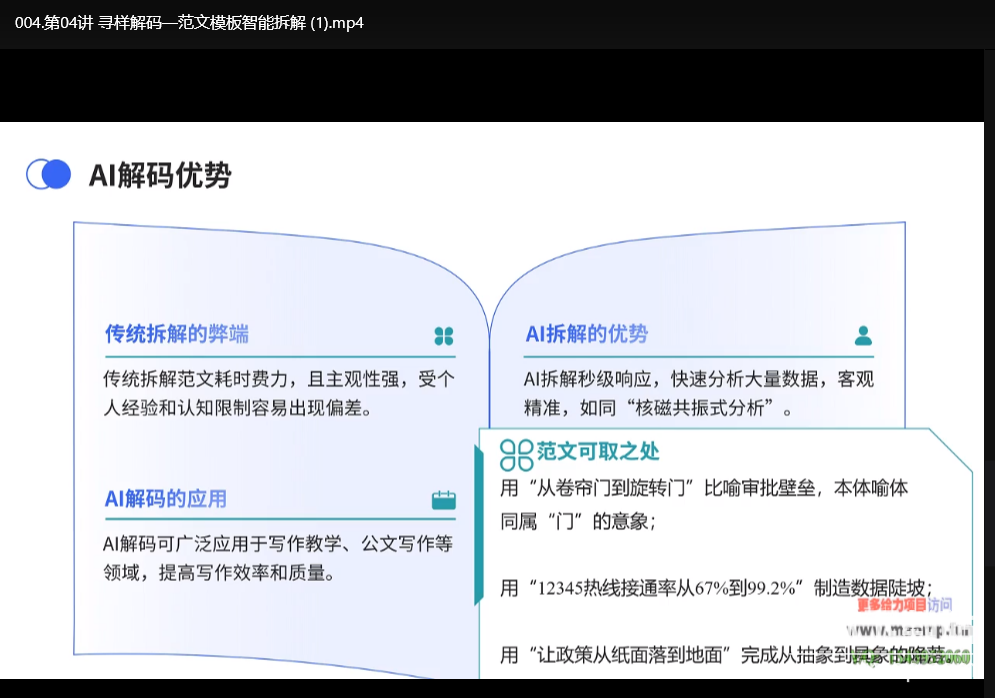Screen dimensions: 995x698
Task: Click the line about 12345热线接通率
Action: pyautogui.click(x=715, y=588)
